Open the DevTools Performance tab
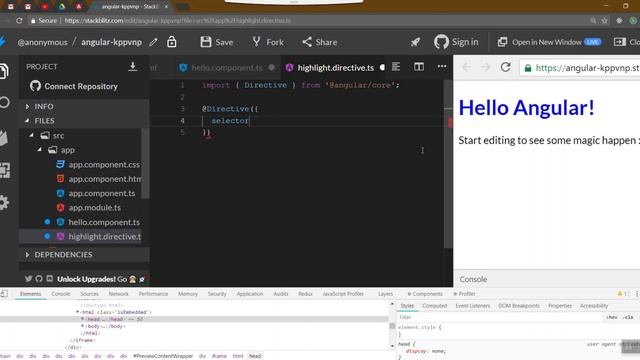Screen dimensions: 640x360 pyautogui.click(x=153, y=294)
